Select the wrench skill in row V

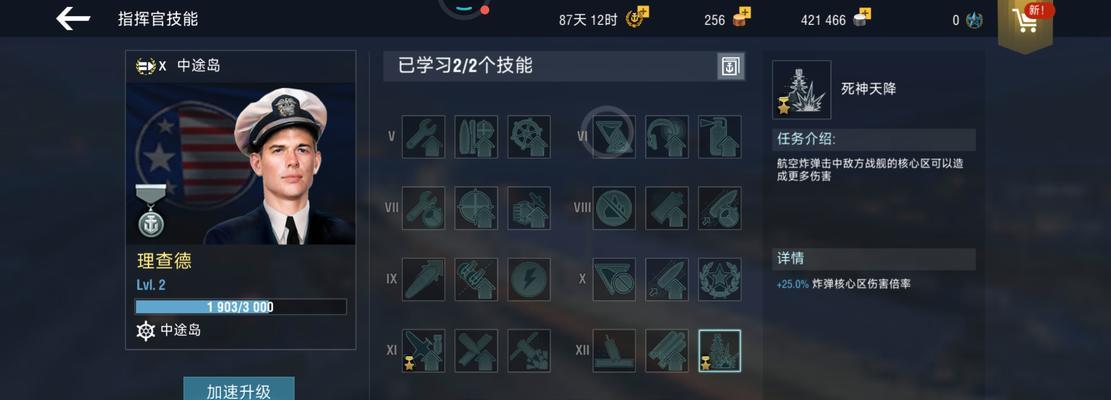coord(424,137)
